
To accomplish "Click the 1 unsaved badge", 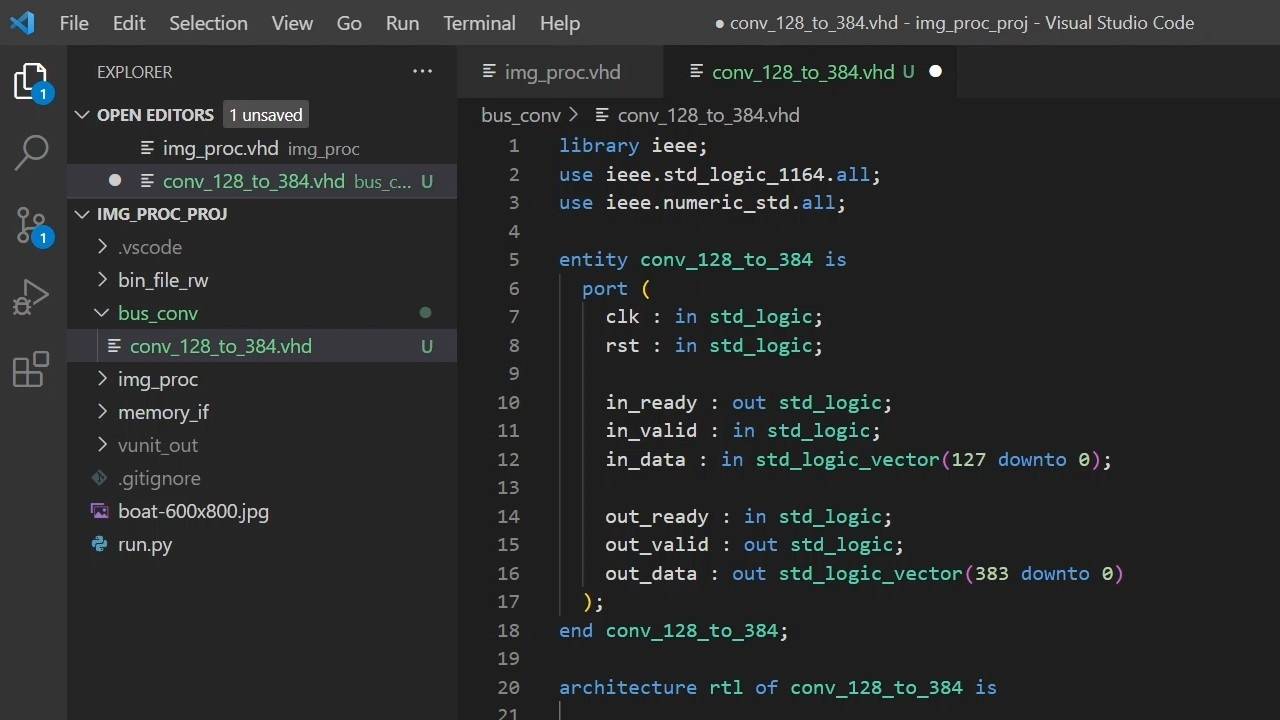I will 266,115.
